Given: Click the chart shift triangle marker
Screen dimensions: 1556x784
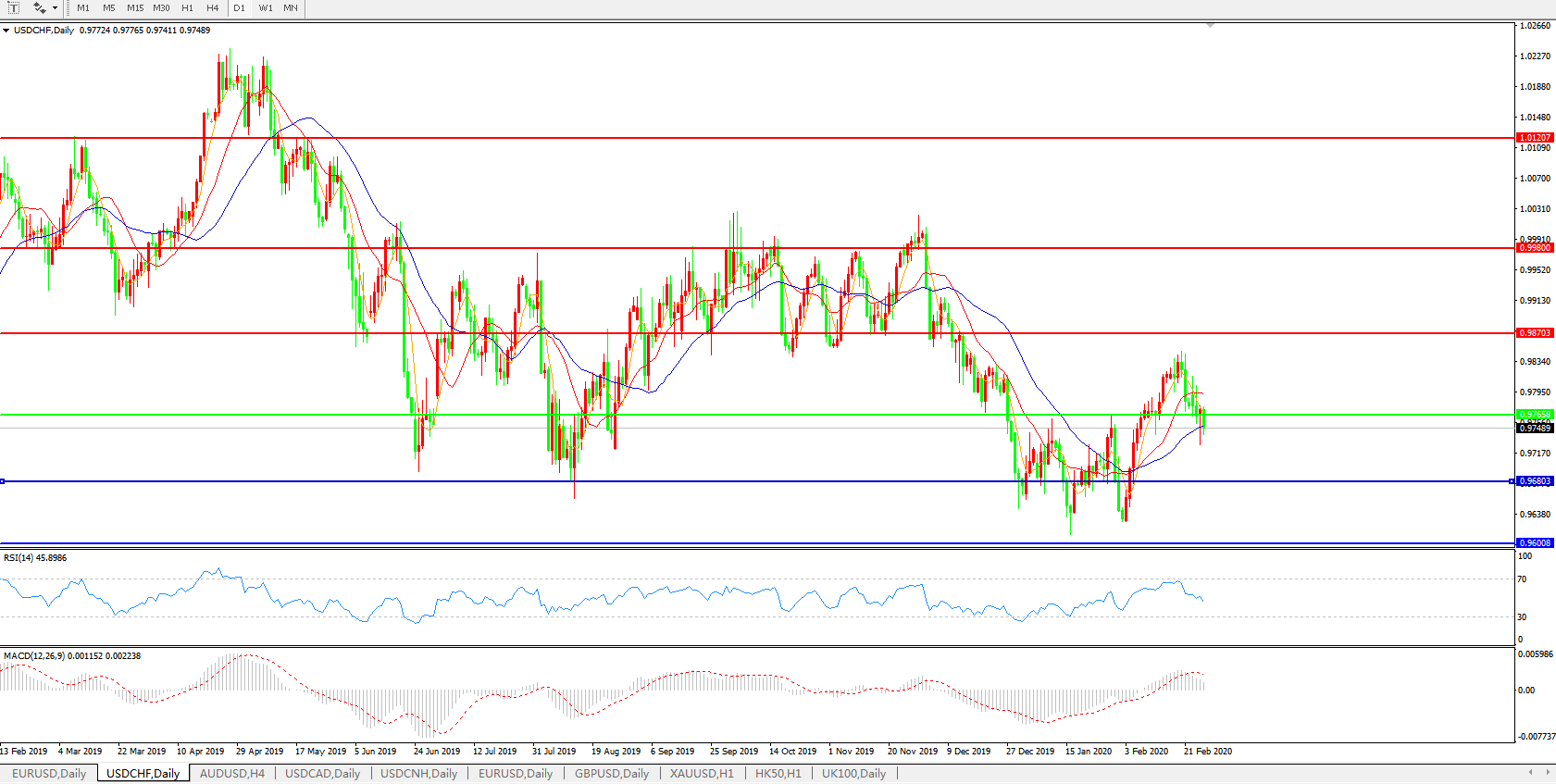Looking at the screenshot, I should click(x=1210, y=25).
